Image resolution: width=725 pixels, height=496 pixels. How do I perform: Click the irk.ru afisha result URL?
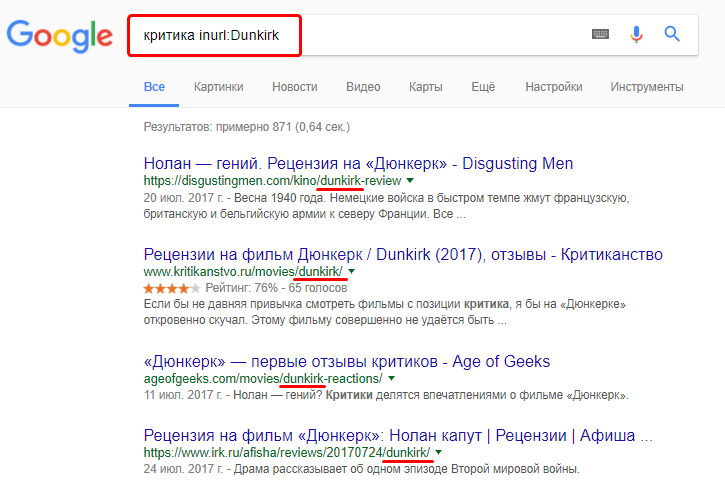click(x=287, y=453)
